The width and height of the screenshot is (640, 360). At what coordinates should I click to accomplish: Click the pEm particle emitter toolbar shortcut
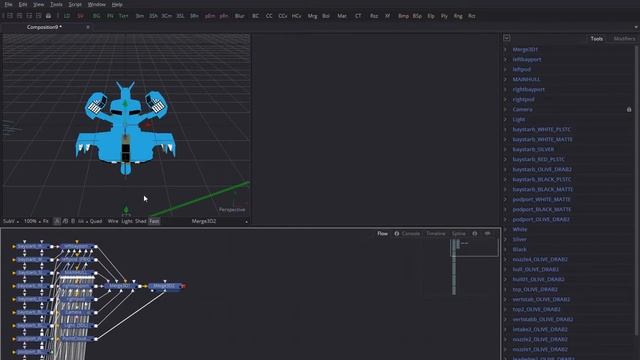coord(210,16)
